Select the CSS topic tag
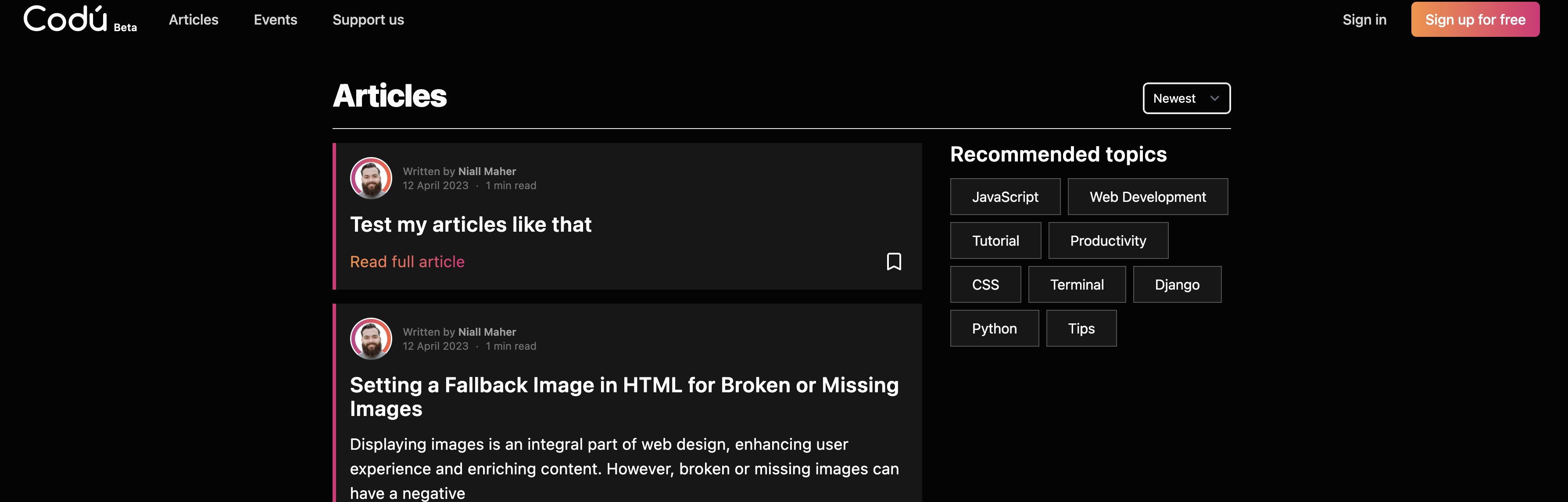 coord(985,285)
